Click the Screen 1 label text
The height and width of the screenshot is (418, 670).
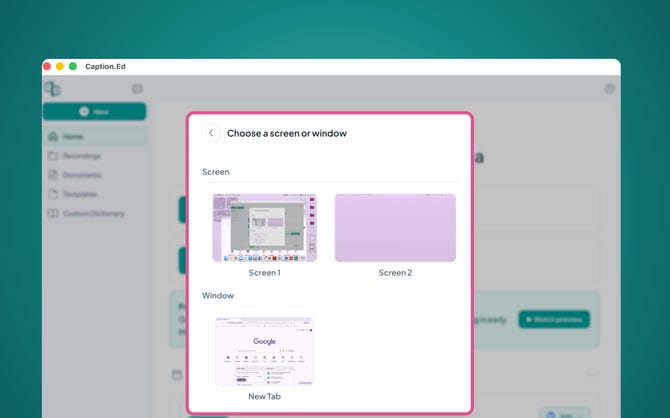(264, 273)
